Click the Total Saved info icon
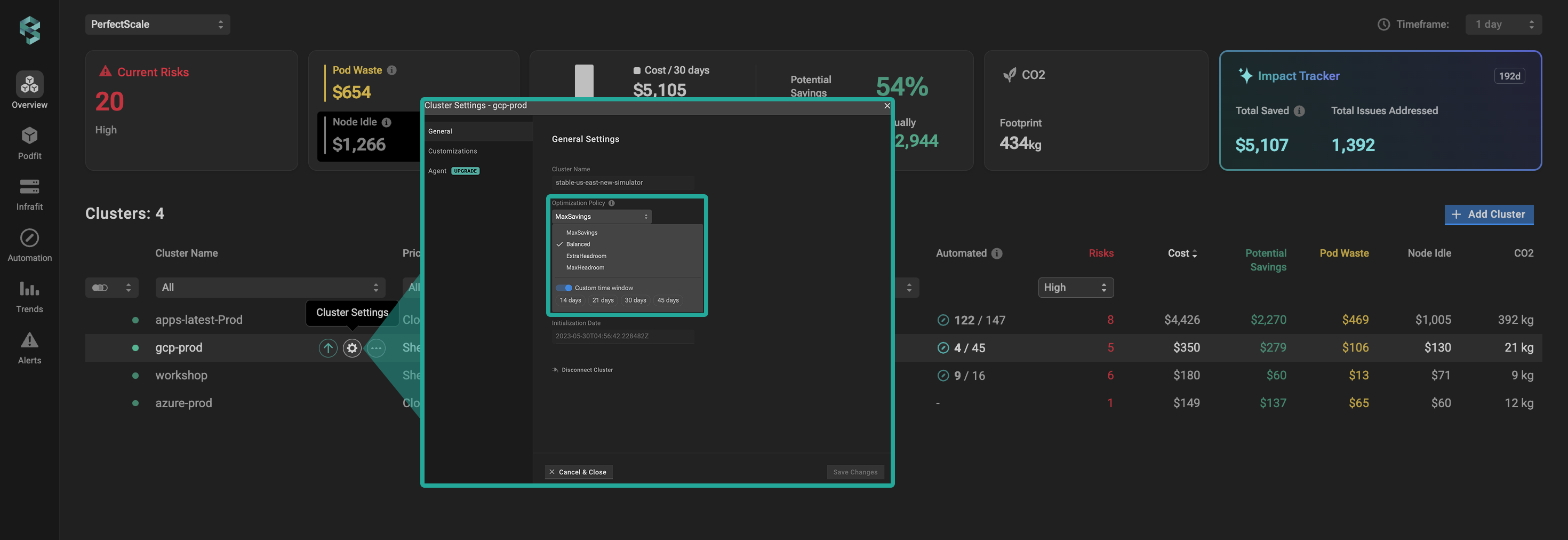The height and width of the screenshot is (540, 1568). click(x=1299, y=111)
